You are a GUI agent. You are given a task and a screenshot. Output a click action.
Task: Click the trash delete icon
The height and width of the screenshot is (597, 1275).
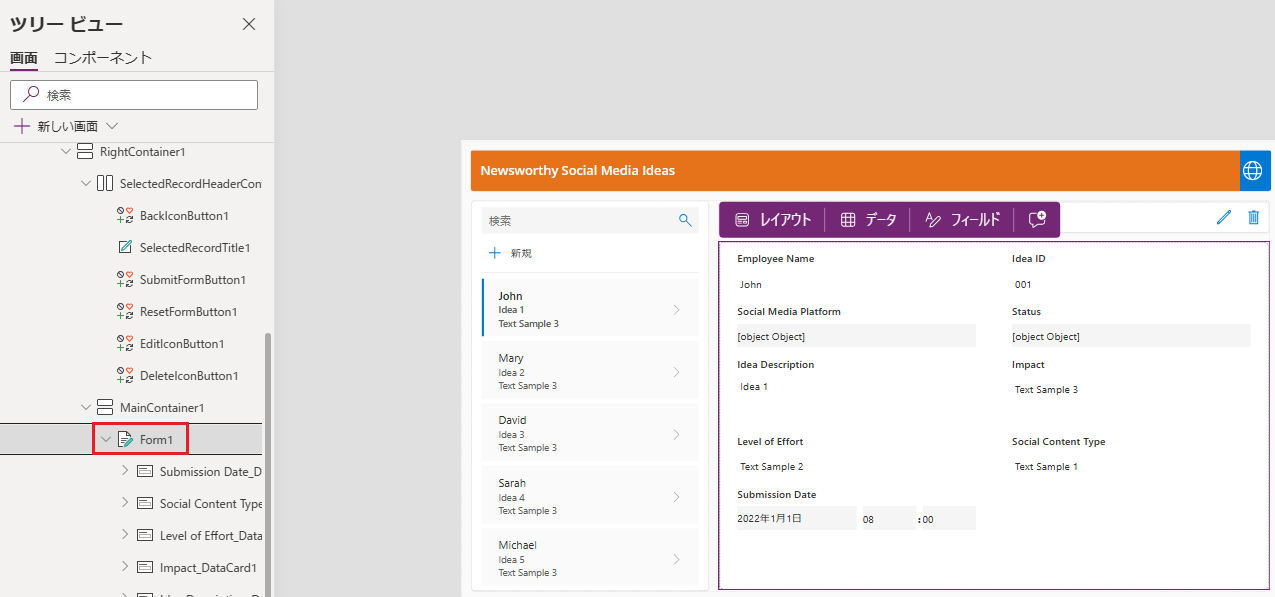[1253, 217]
